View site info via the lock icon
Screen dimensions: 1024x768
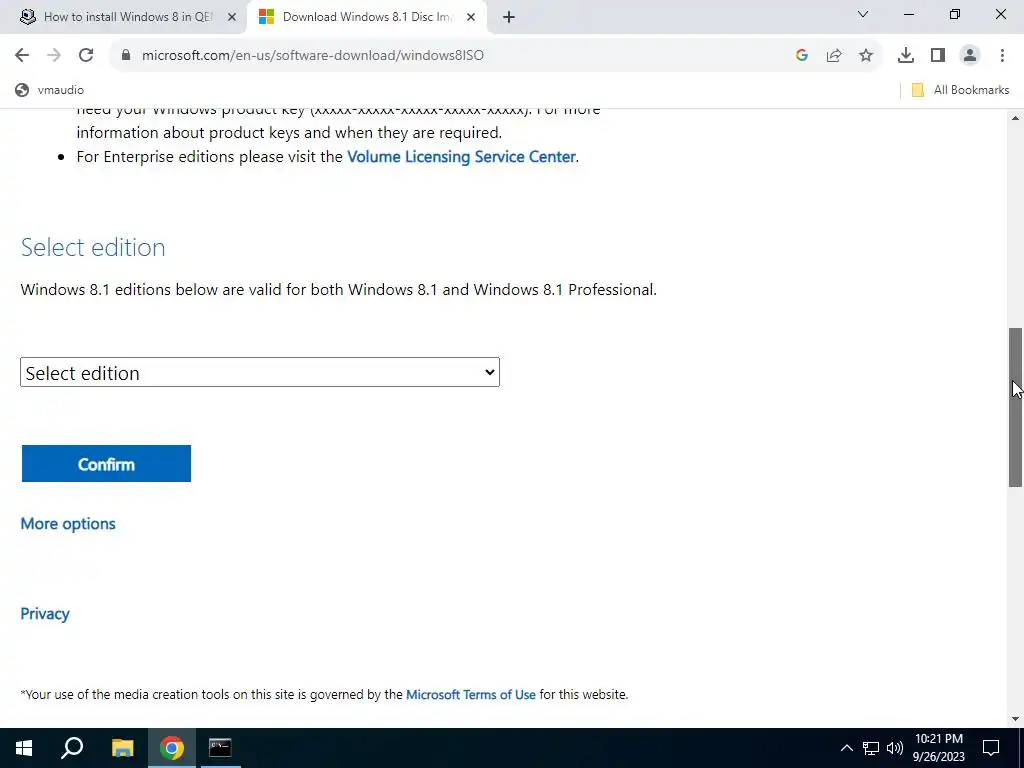[x=126, y=56]
